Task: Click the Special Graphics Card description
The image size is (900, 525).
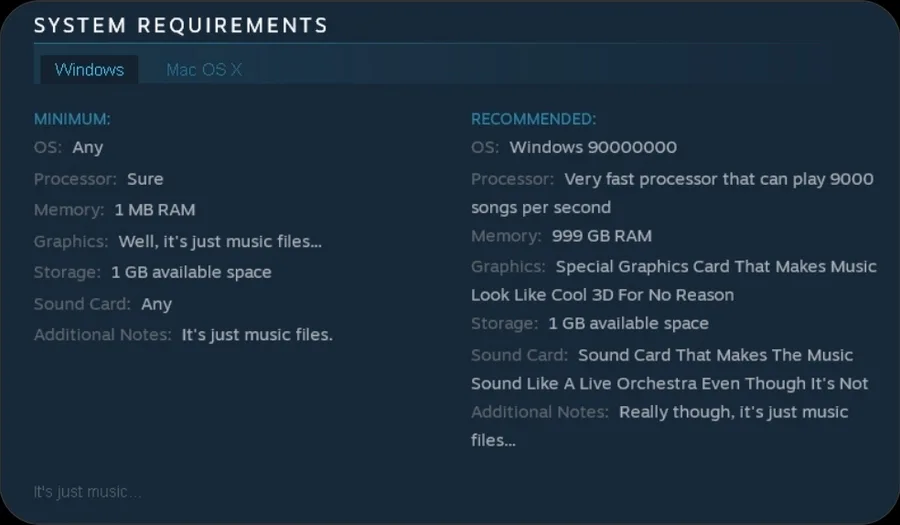Action: pos(674,281)
